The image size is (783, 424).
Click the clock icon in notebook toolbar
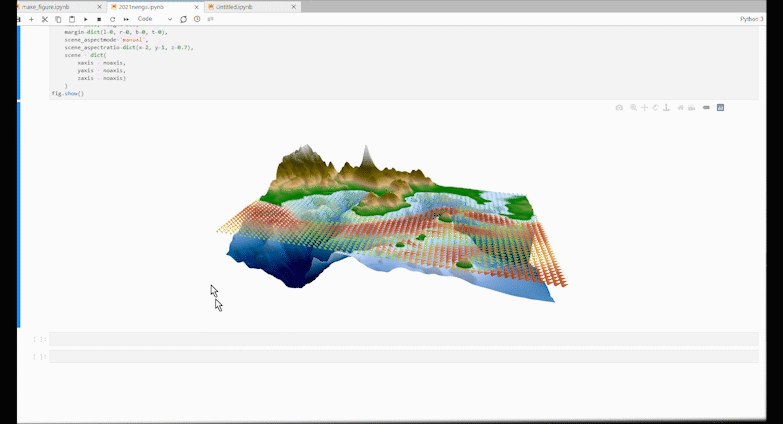pos(197,19)
